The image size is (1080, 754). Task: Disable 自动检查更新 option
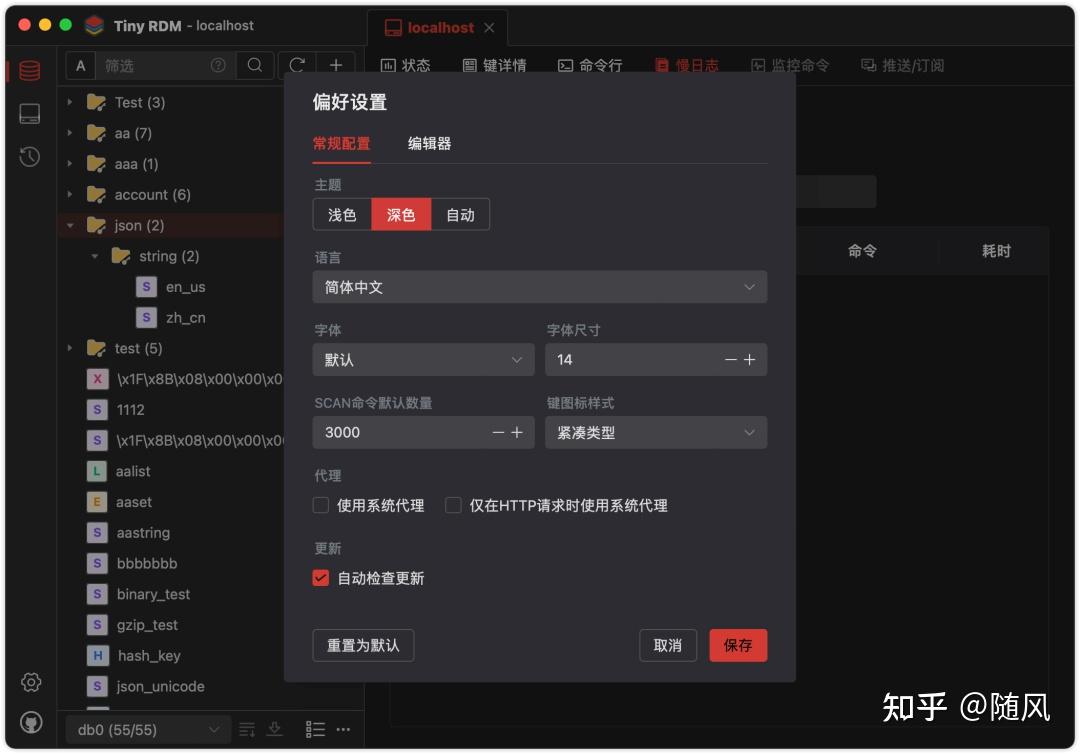click(321, 578)
